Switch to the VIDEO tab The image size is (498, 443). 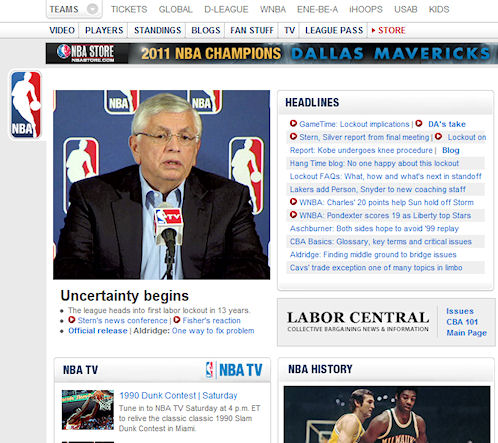pos(62,30)
